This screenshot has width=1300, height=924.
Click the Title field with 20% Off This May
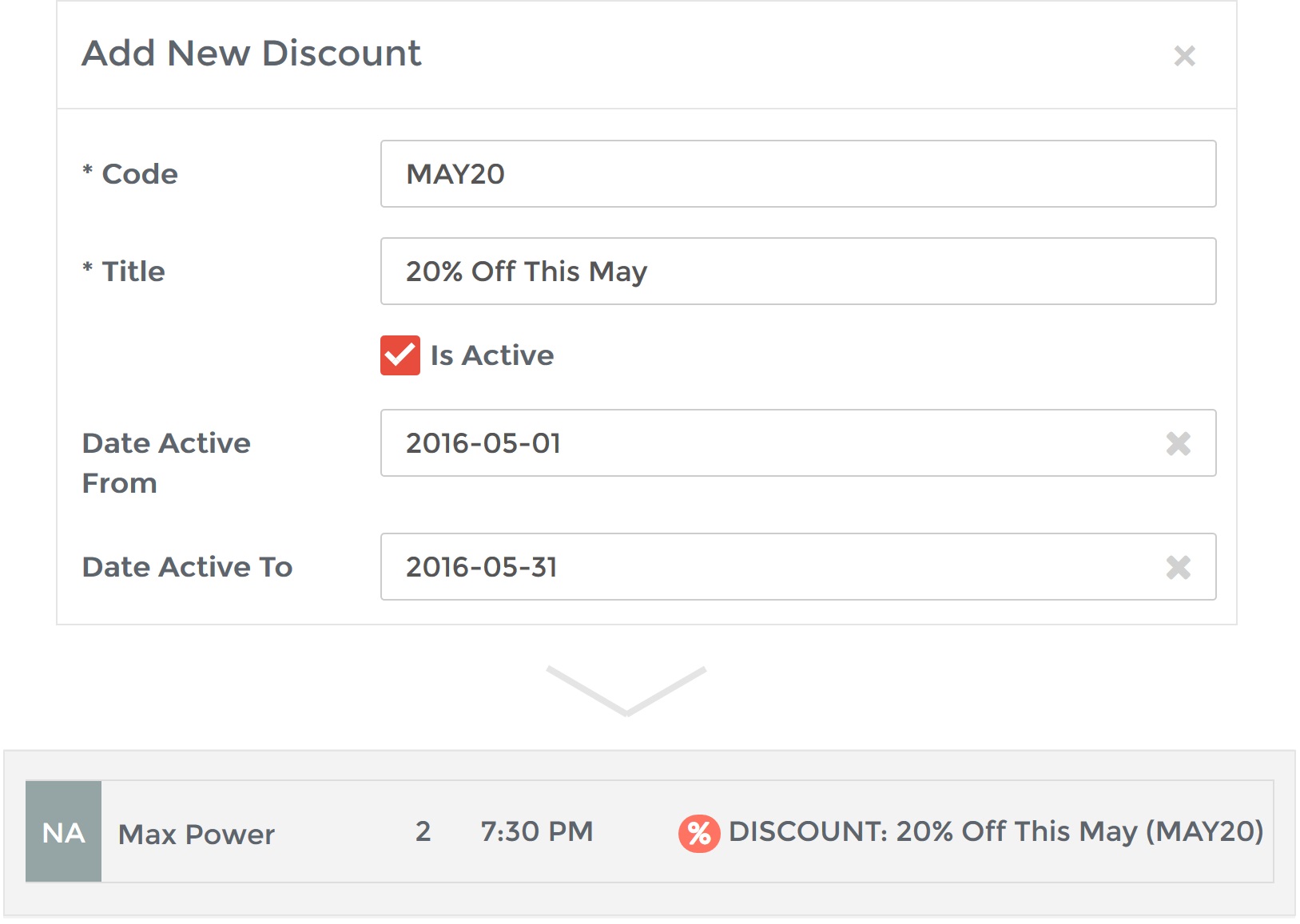coord(798,272)
